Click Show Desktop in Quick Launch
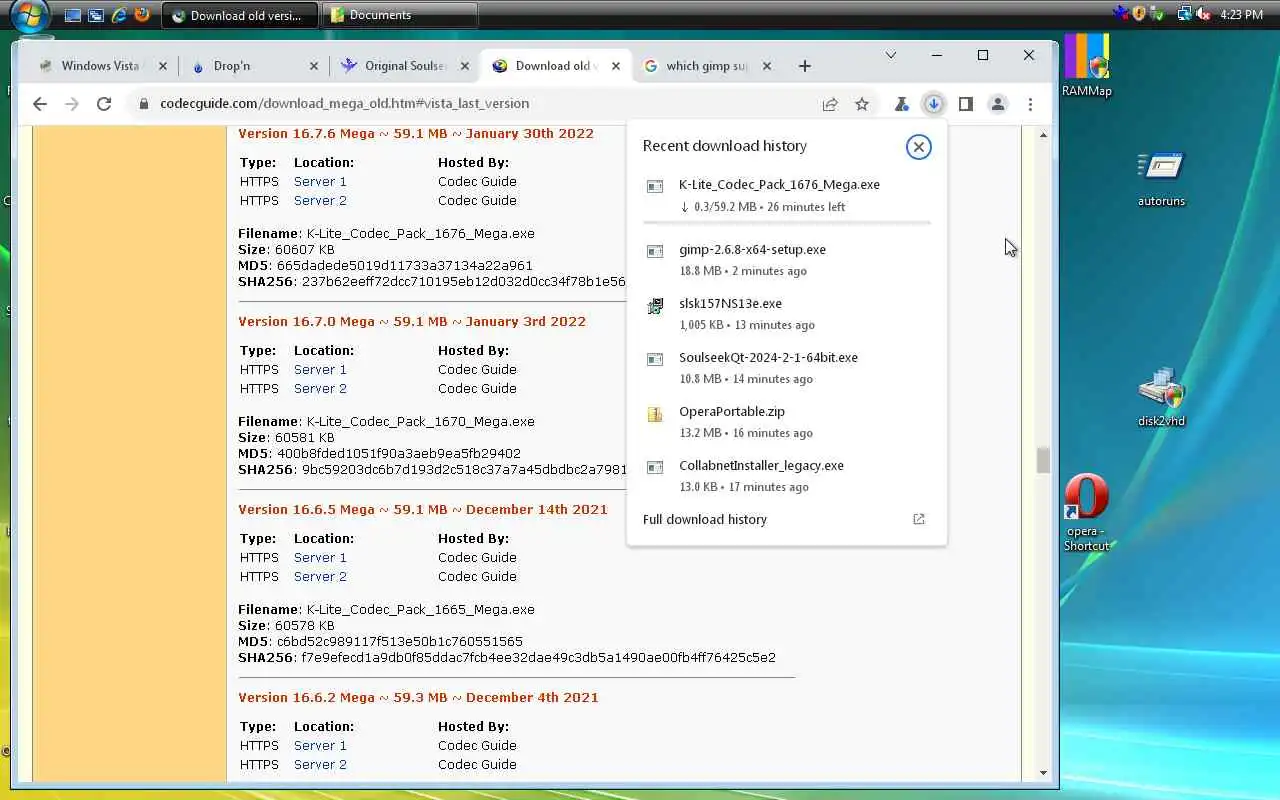This screenshot has width=1280, height=800. click(x=72, y=15)
